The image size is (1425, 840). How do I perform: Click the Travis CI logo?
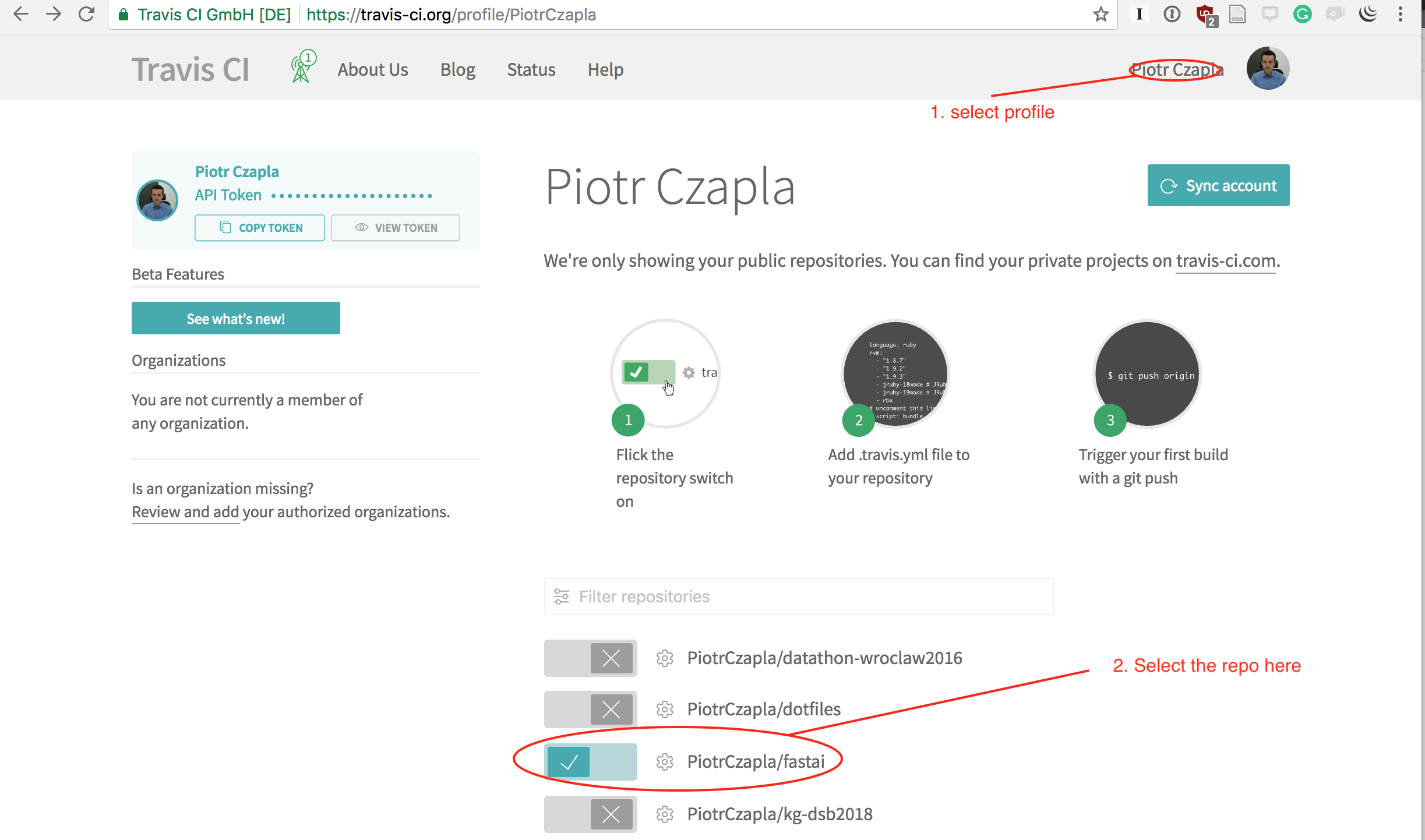191,69
